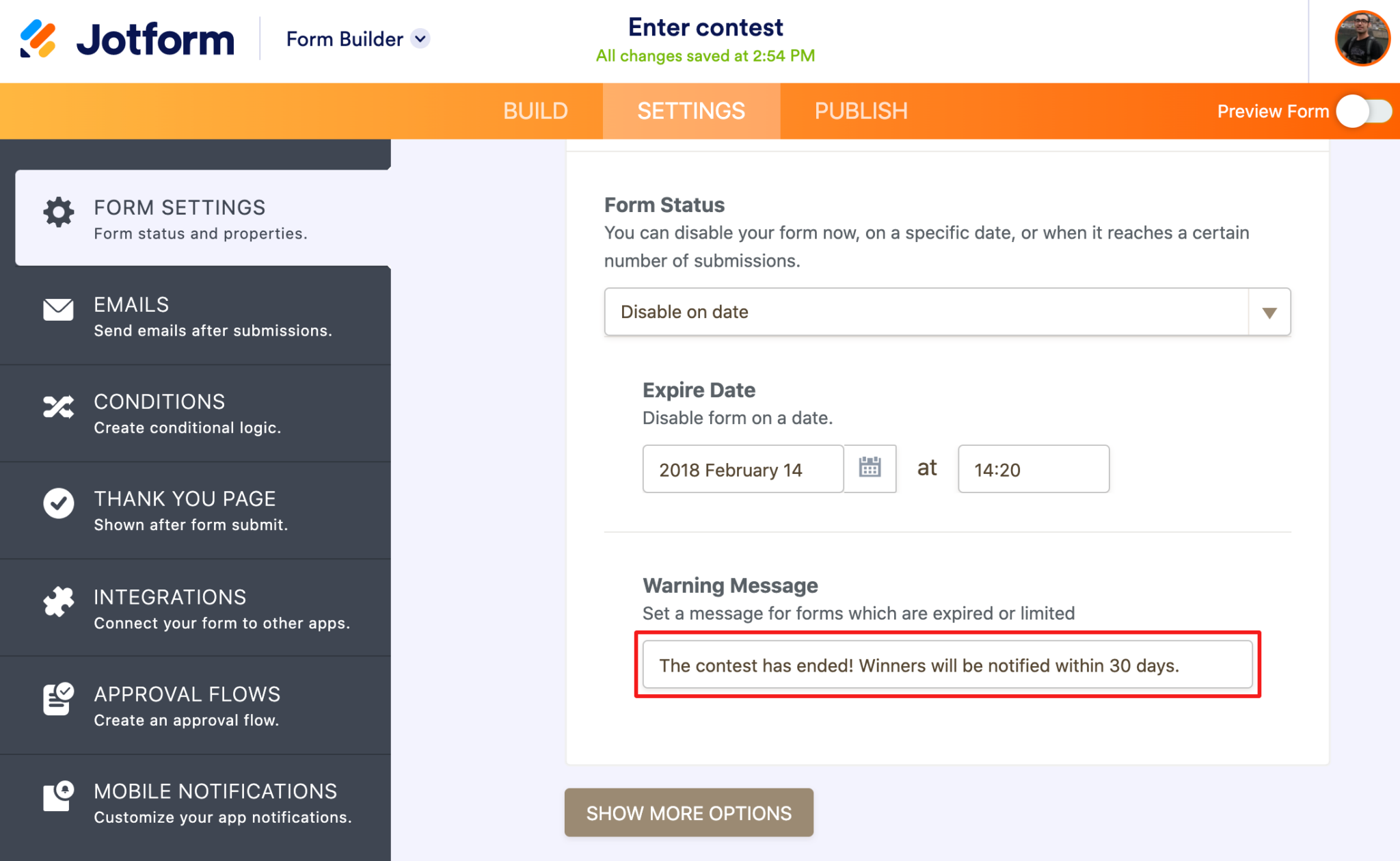
Task: Switch to the Build tab
Action: tap(535, 110)
